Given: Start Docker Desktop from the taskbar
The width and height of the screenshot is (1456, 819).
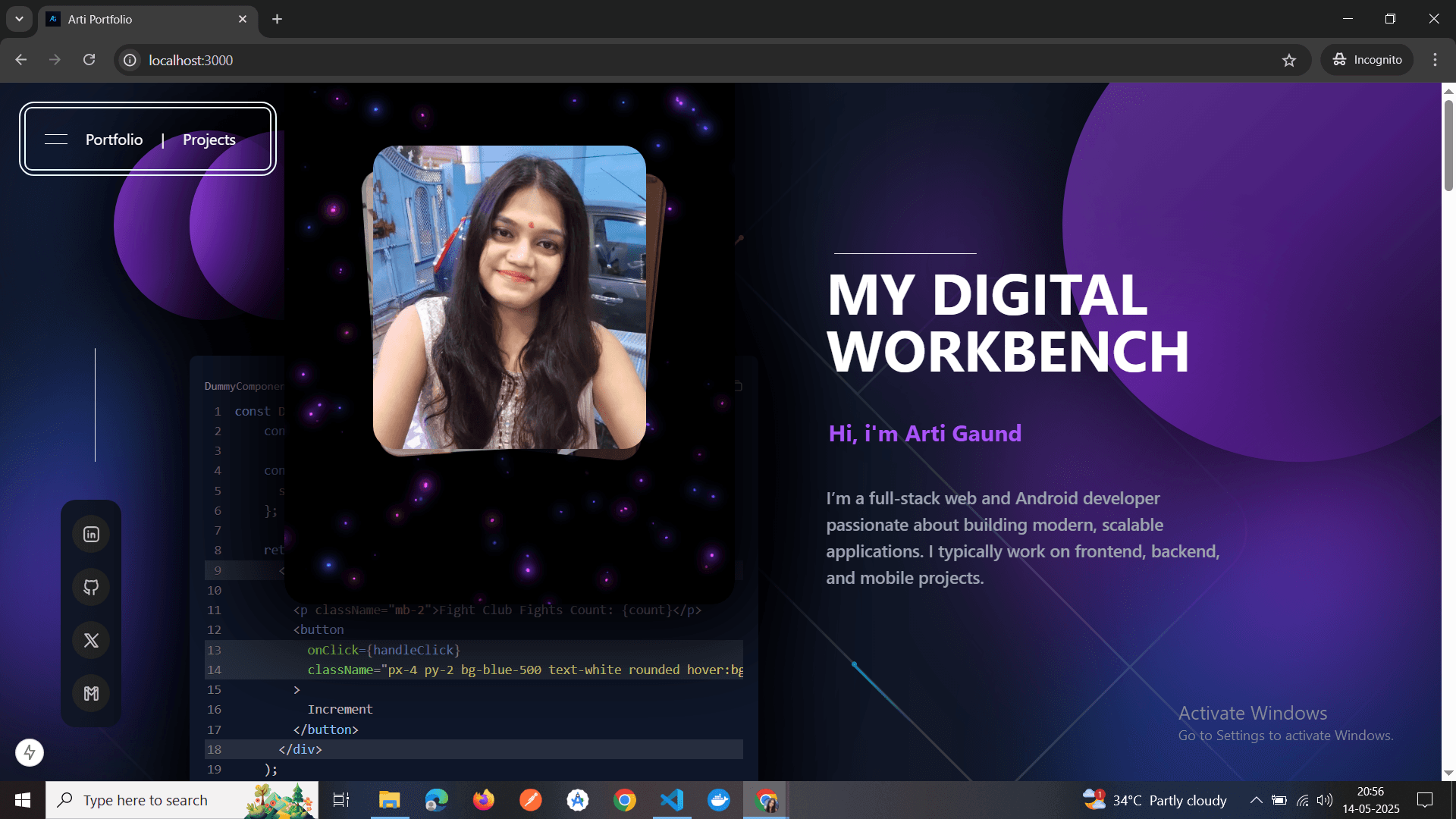Looking at the screenshot, I should [x=720, y=800].
